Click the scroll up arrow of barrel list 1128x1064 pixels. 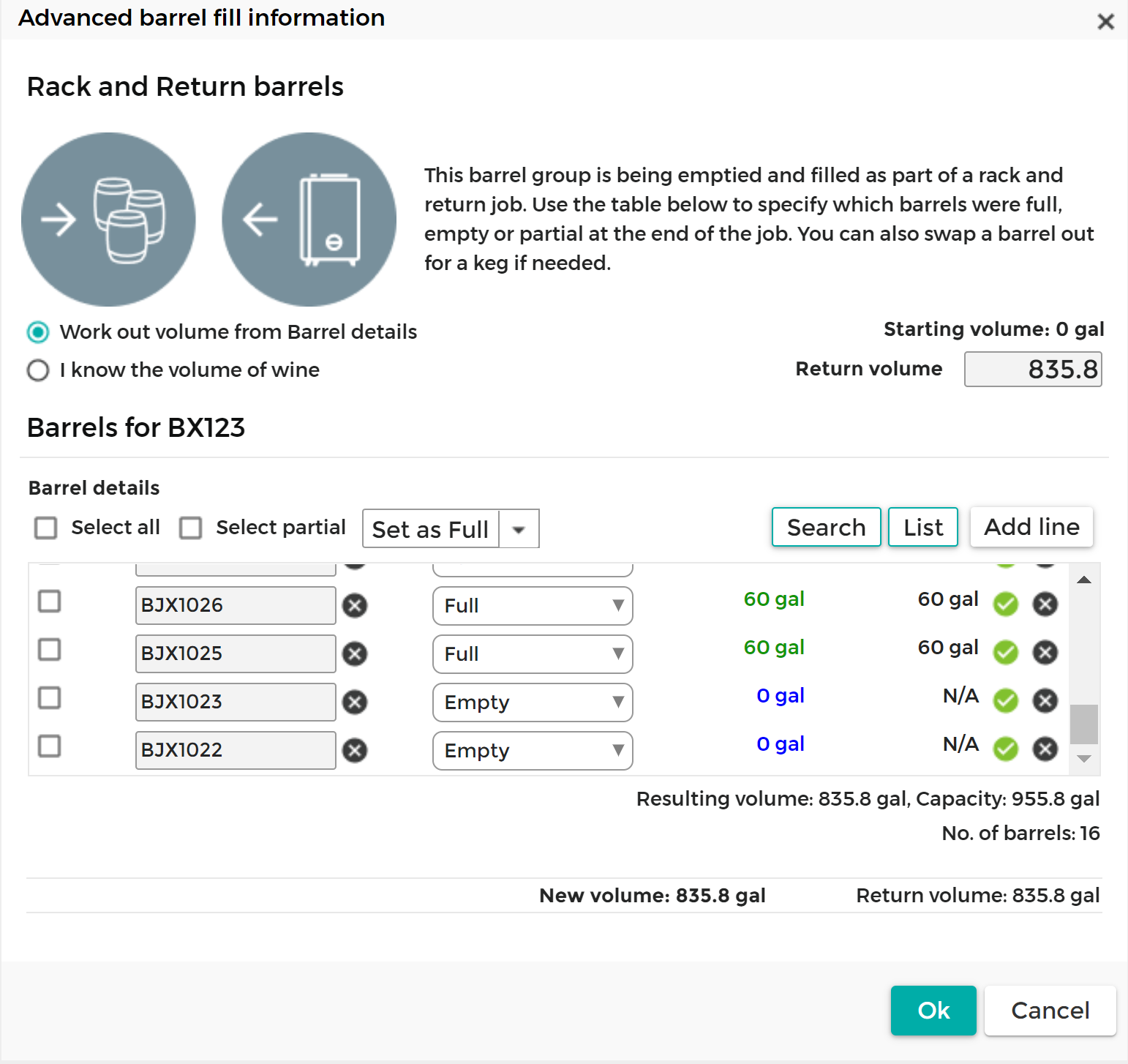coord(1084,580)
